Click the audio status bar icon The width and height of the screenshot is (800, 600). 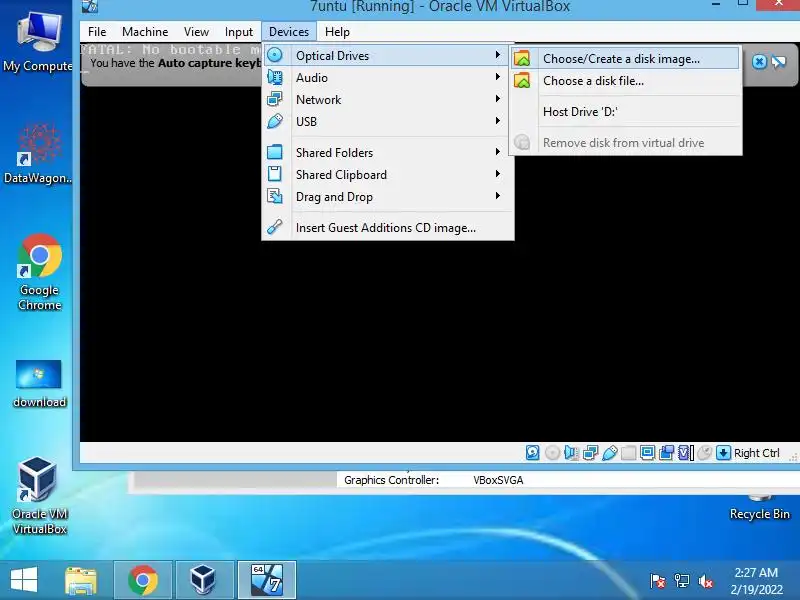tap(571, 453)
